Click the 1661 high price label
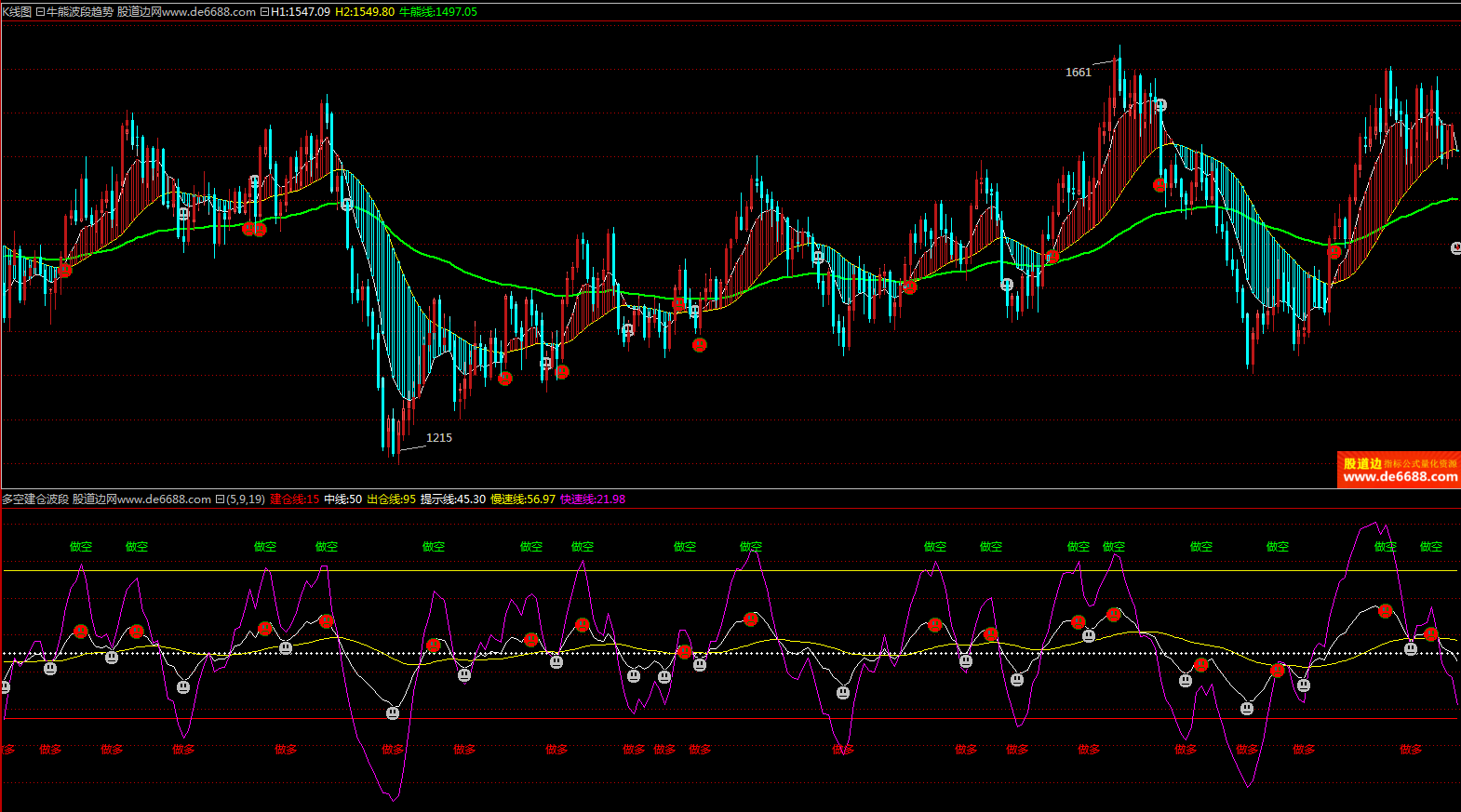1461x812 pixels. pyautogui.click(x=1078, y=73)
